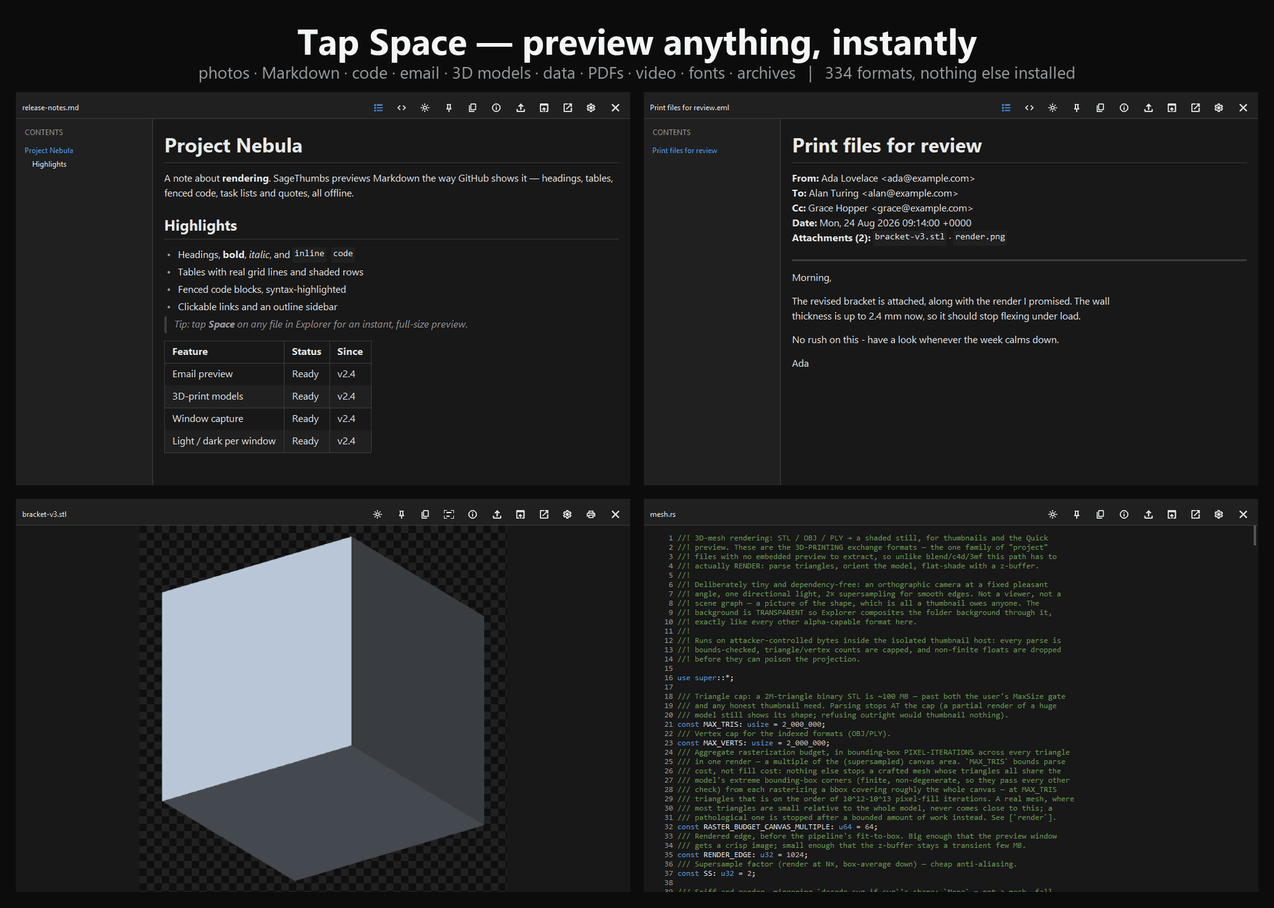Open settings gear in release-notes.md window
Image resolution: width=1274 pixels, height=908 pixels.
[591, 108]
